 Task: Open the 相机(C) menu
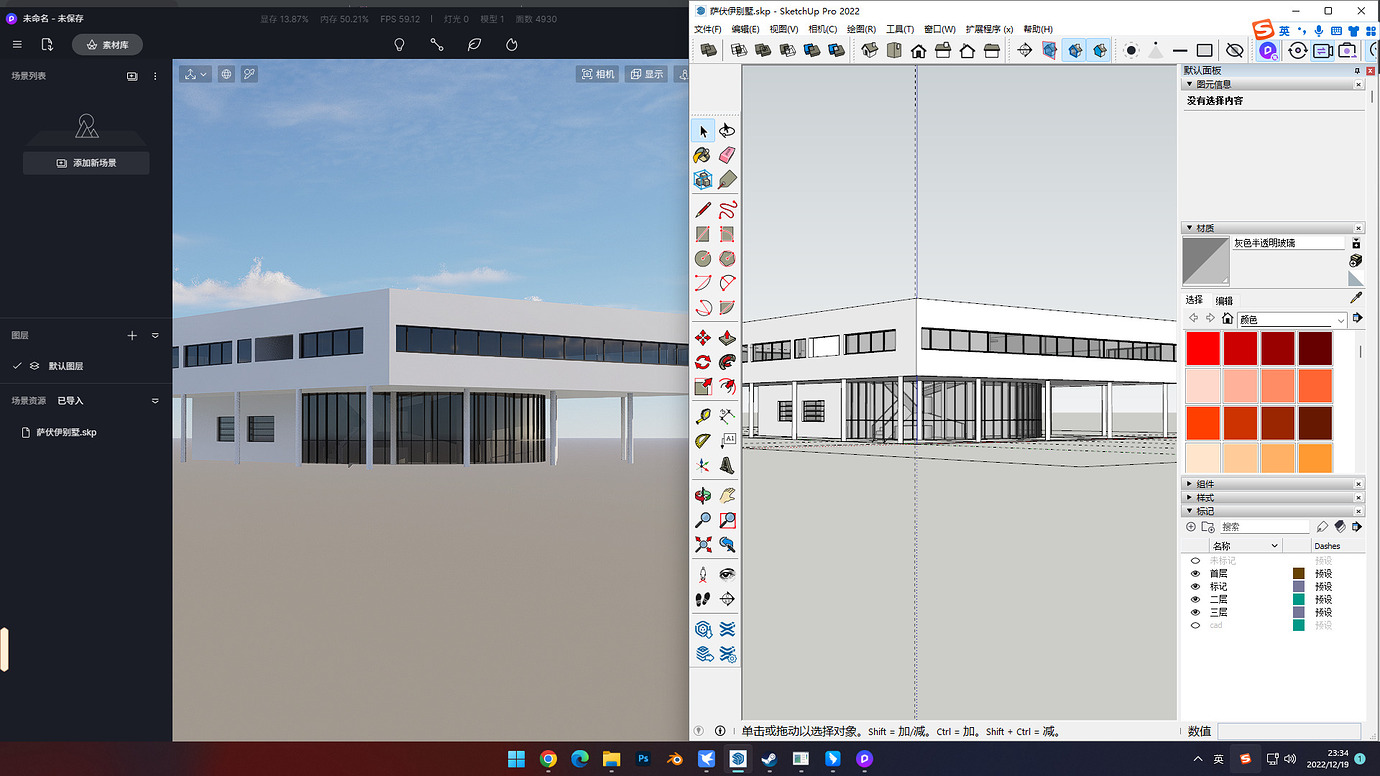pyautogui.click(x=822, y=29)
